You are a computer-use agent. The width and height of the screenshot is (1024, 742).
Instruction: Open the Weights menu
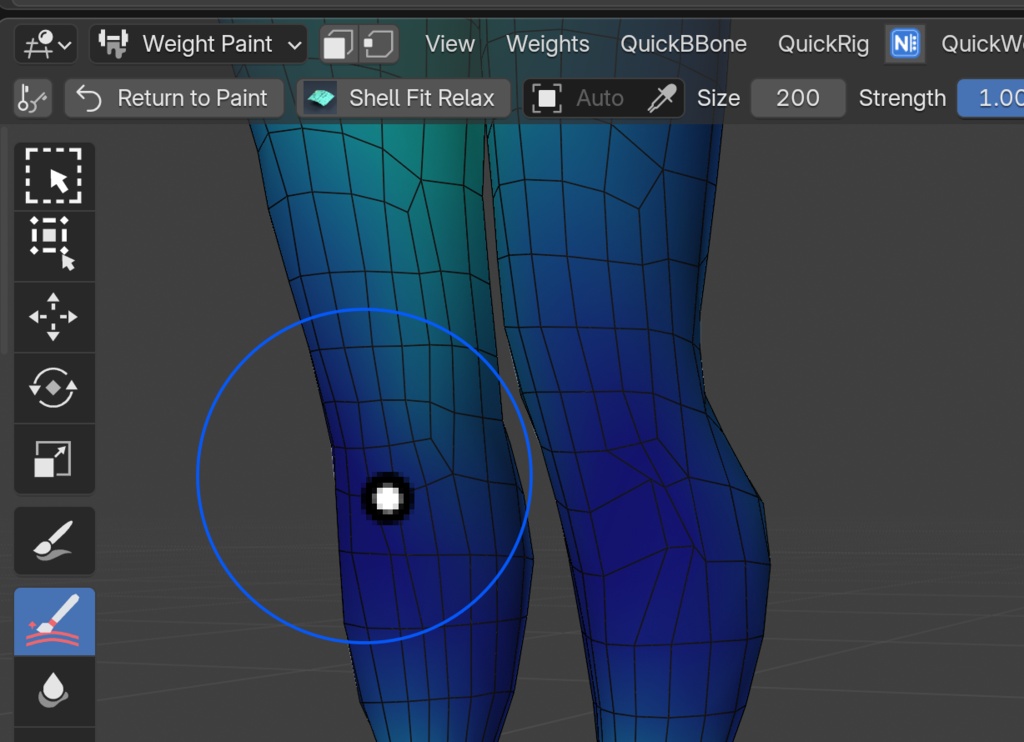(547, 44)
